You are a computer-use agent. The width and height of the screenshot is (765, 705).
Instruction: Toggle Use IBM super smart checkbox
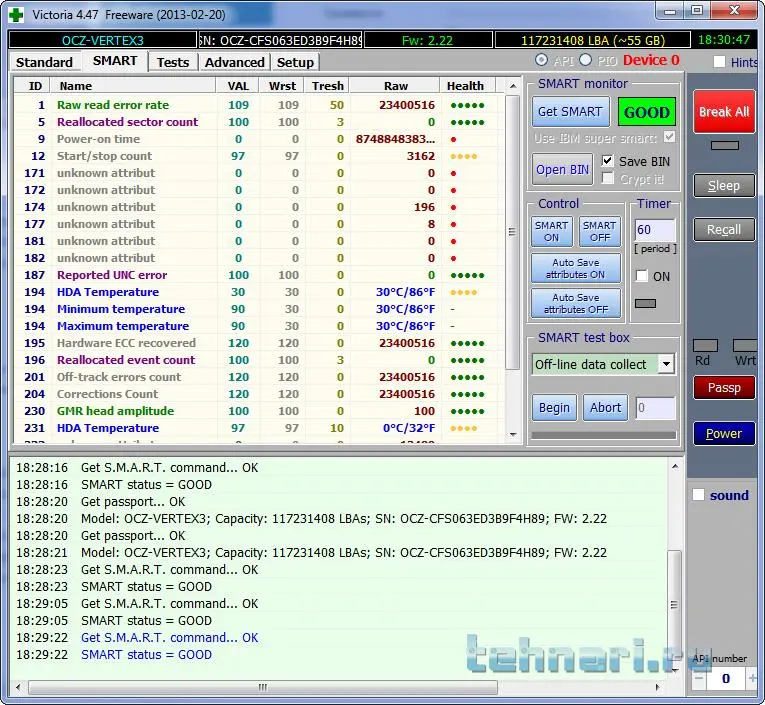[x=669, y=137]
